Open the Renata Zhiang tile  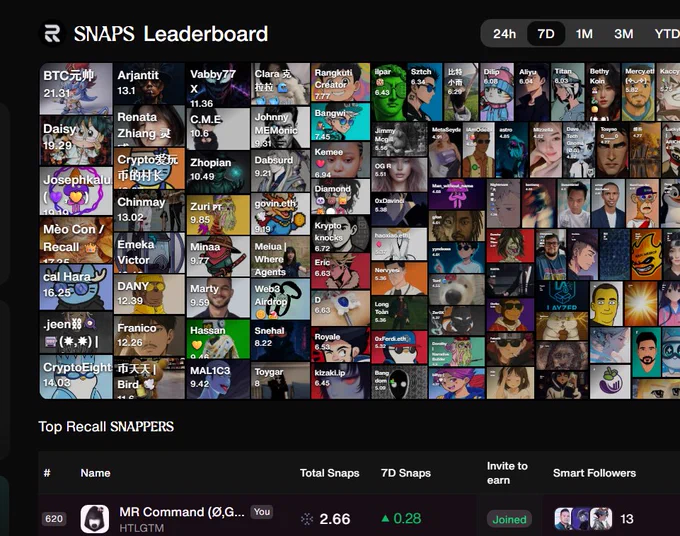(149, 126)
